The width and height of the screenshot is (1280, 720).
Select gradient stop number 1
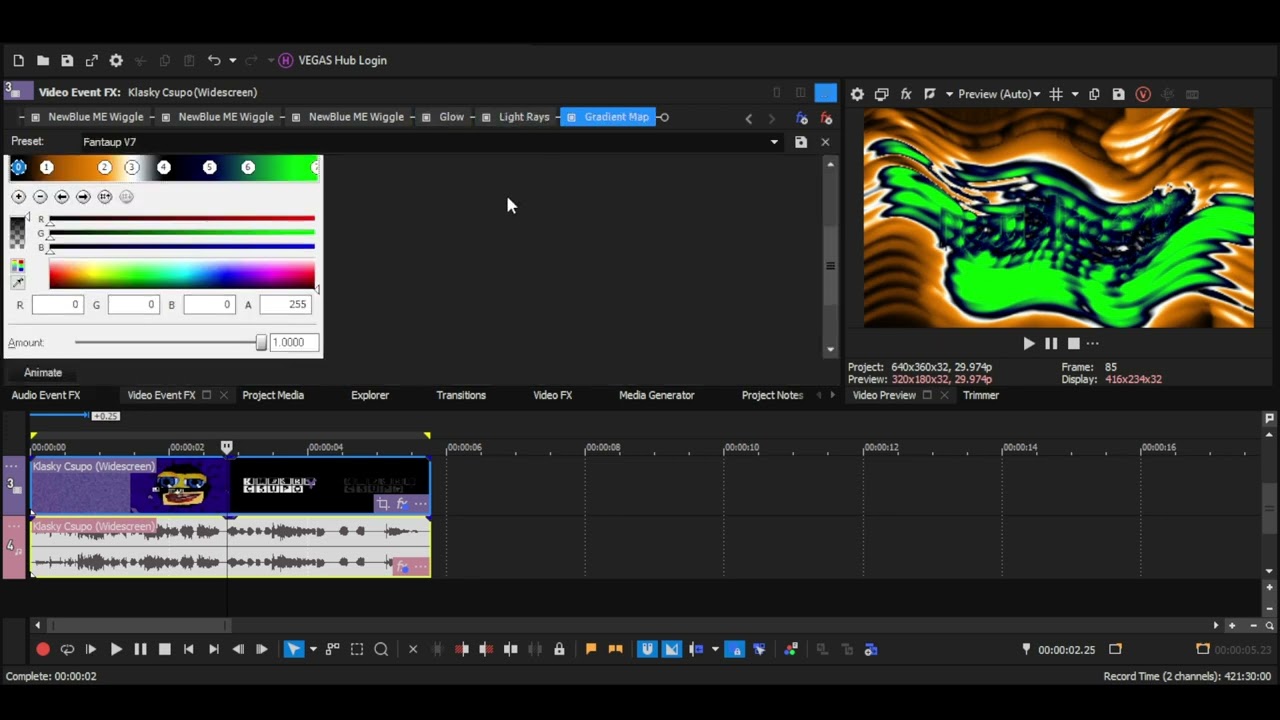[x=46, y=167]
